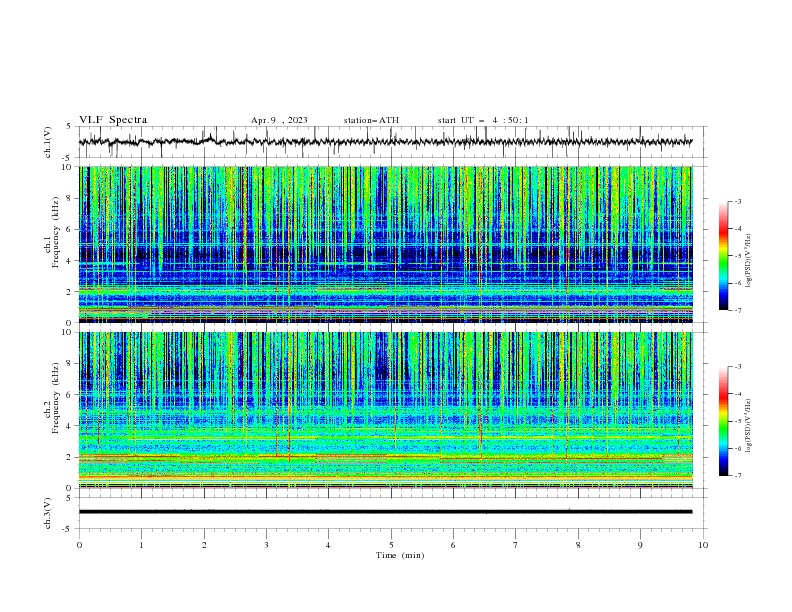Click the '10' tick on the time axis

[703, 545]
